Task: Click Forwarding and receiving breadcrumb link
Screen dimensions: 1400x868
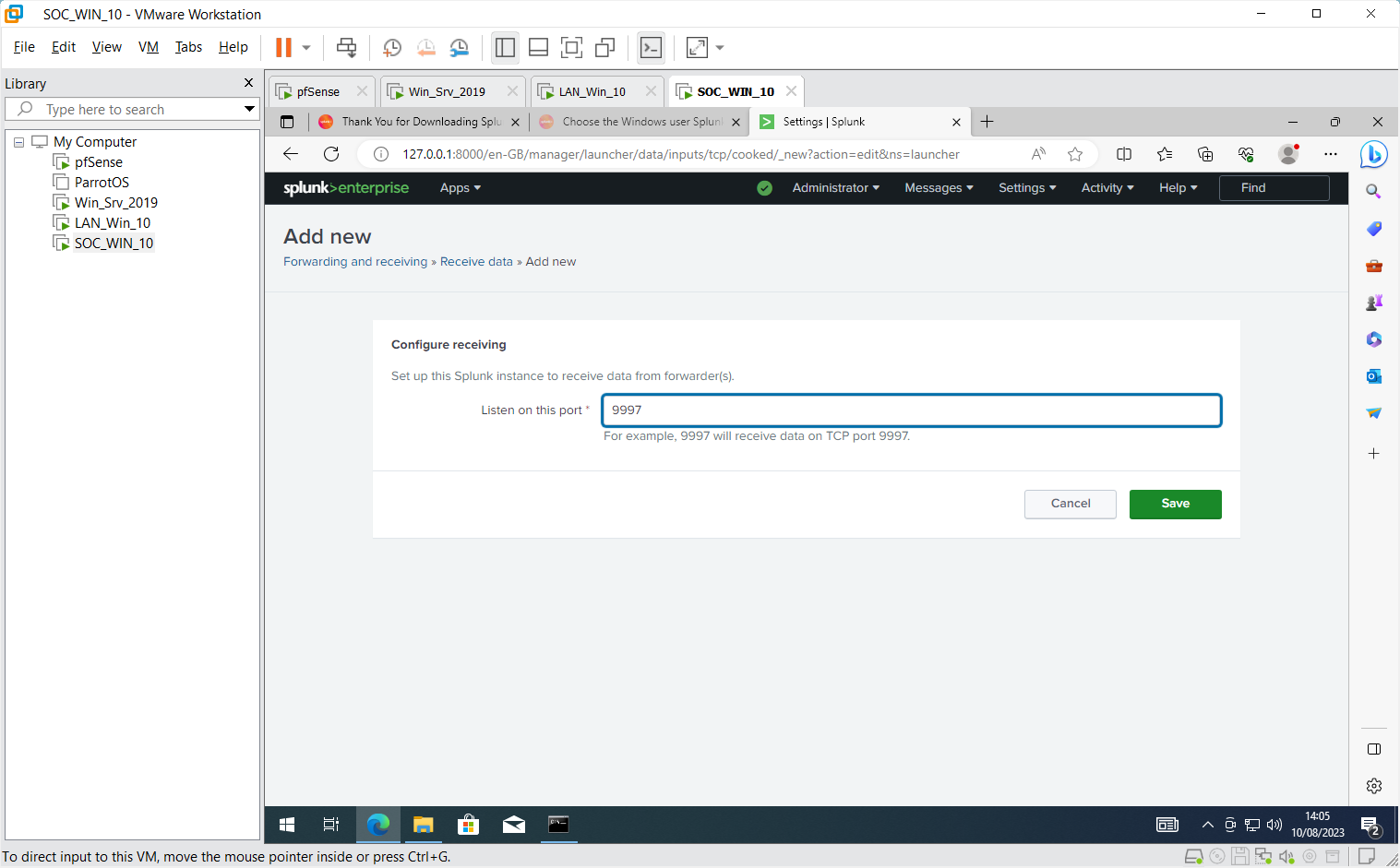Action: tap(355, 262)
